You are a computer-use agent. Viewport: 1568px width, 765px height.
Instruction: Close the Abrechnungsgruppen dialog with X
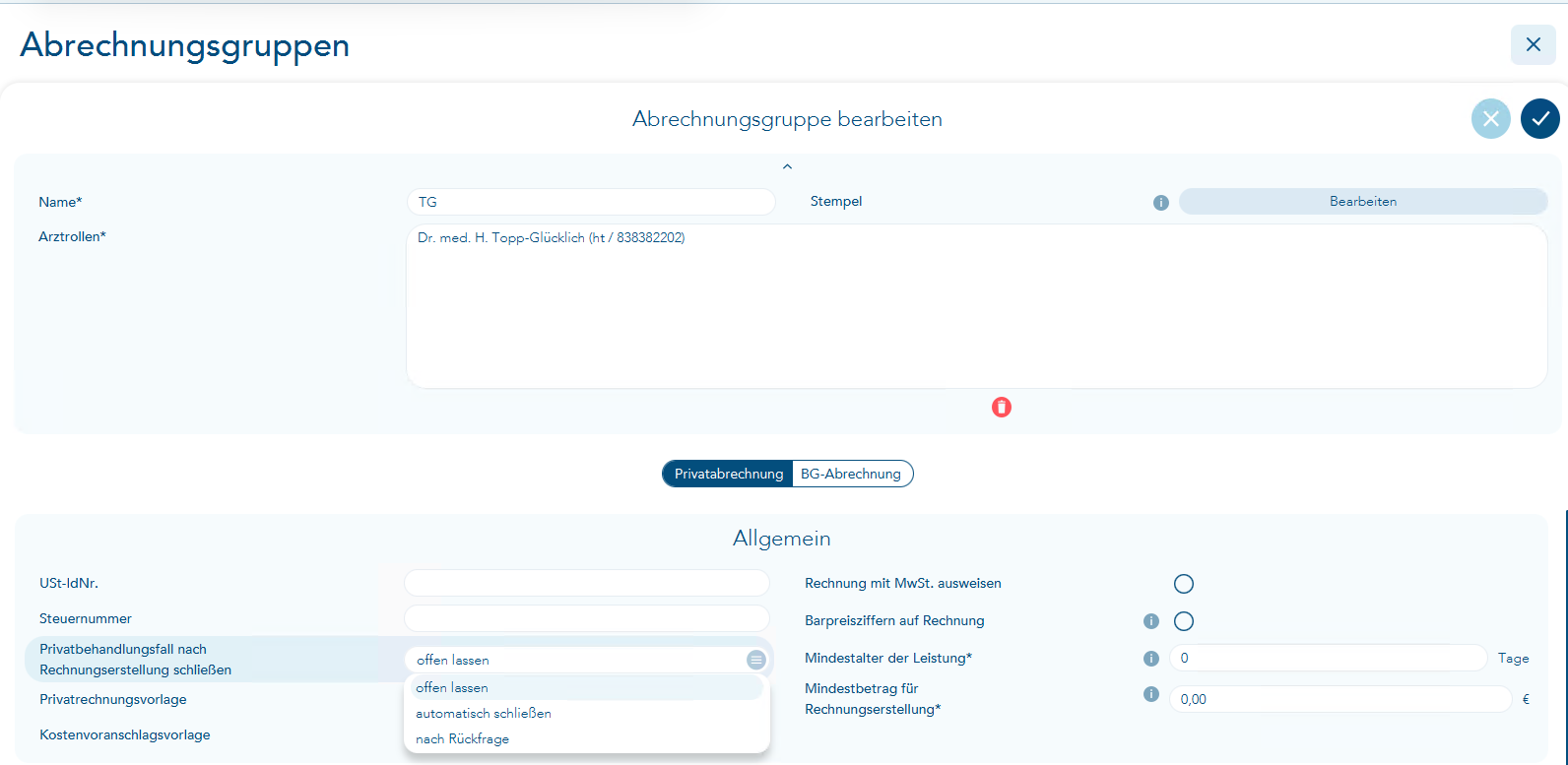coord(1533,45)
